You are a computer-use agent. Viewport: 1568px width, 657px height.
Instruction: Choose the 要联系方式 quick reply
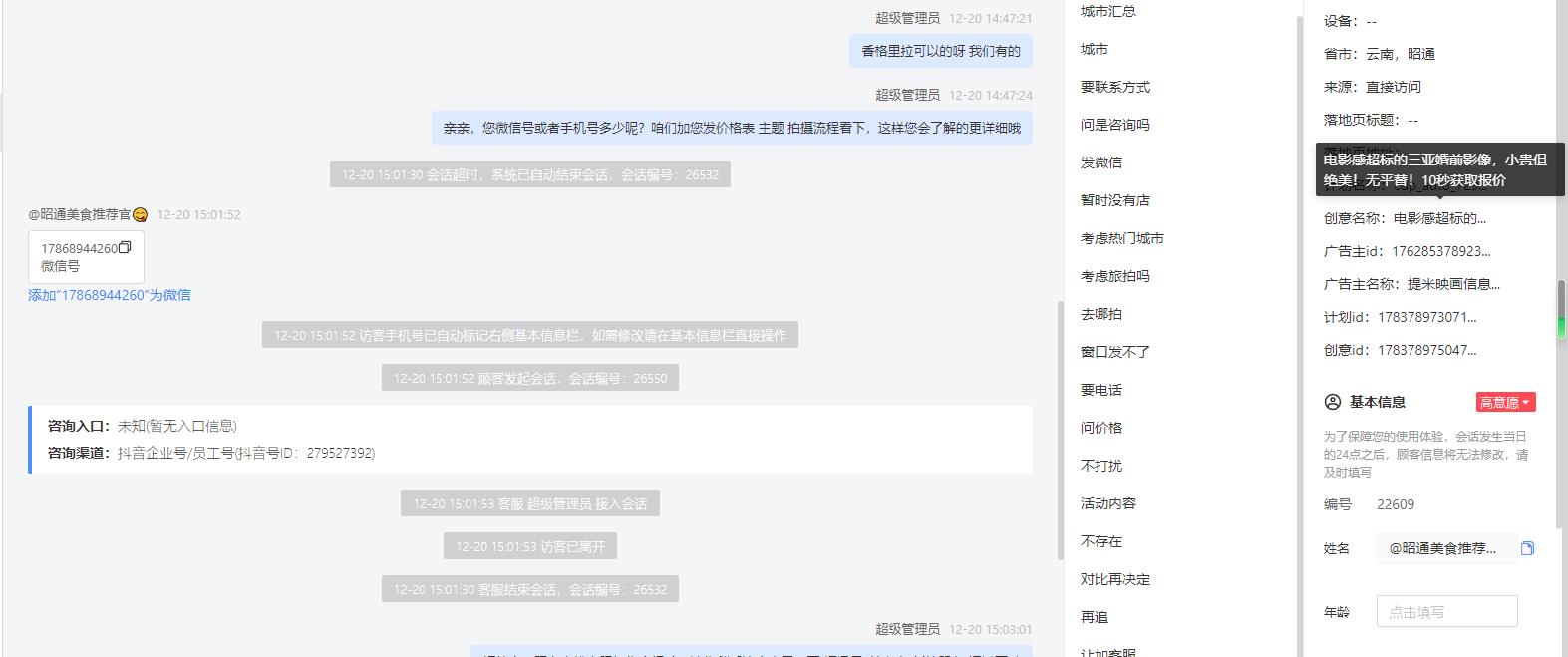tap(1115, 87)
